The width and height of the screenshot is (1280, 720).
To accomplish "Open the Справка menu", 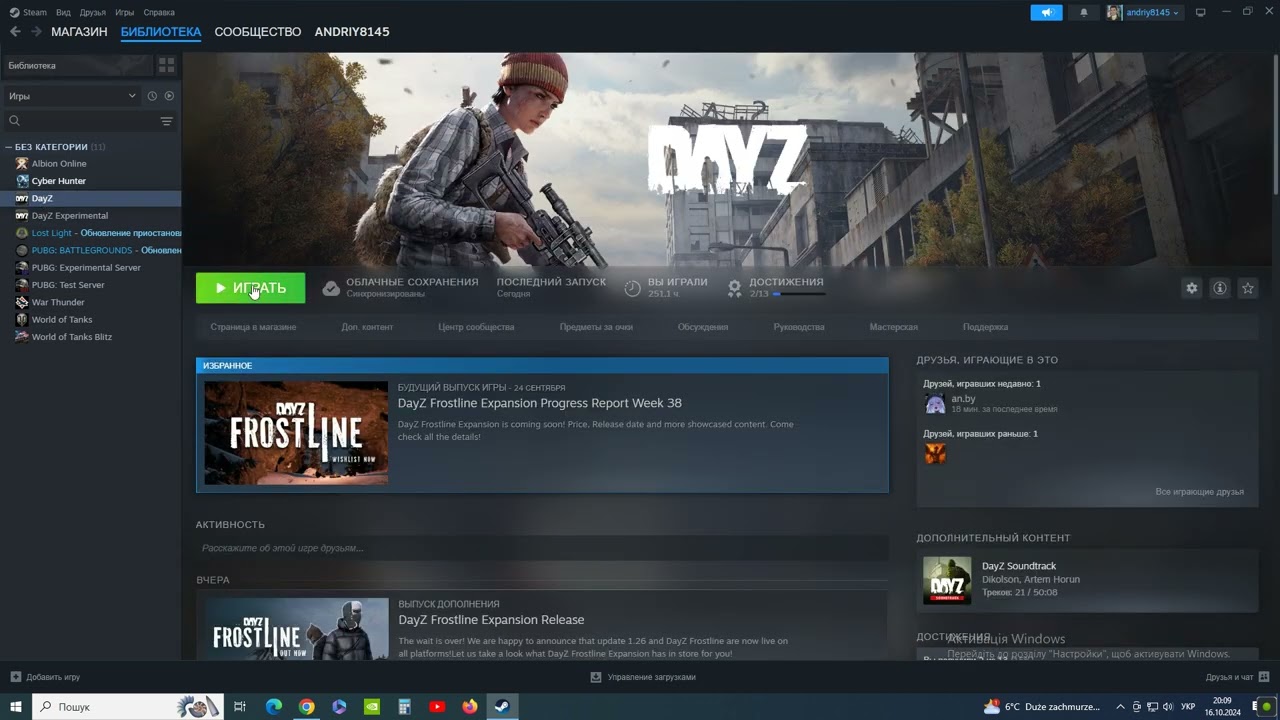I will 159,12.
